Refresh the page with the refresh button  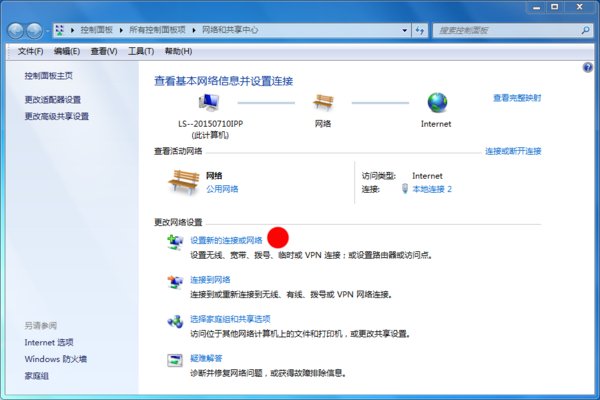click(x=420, y=30)
